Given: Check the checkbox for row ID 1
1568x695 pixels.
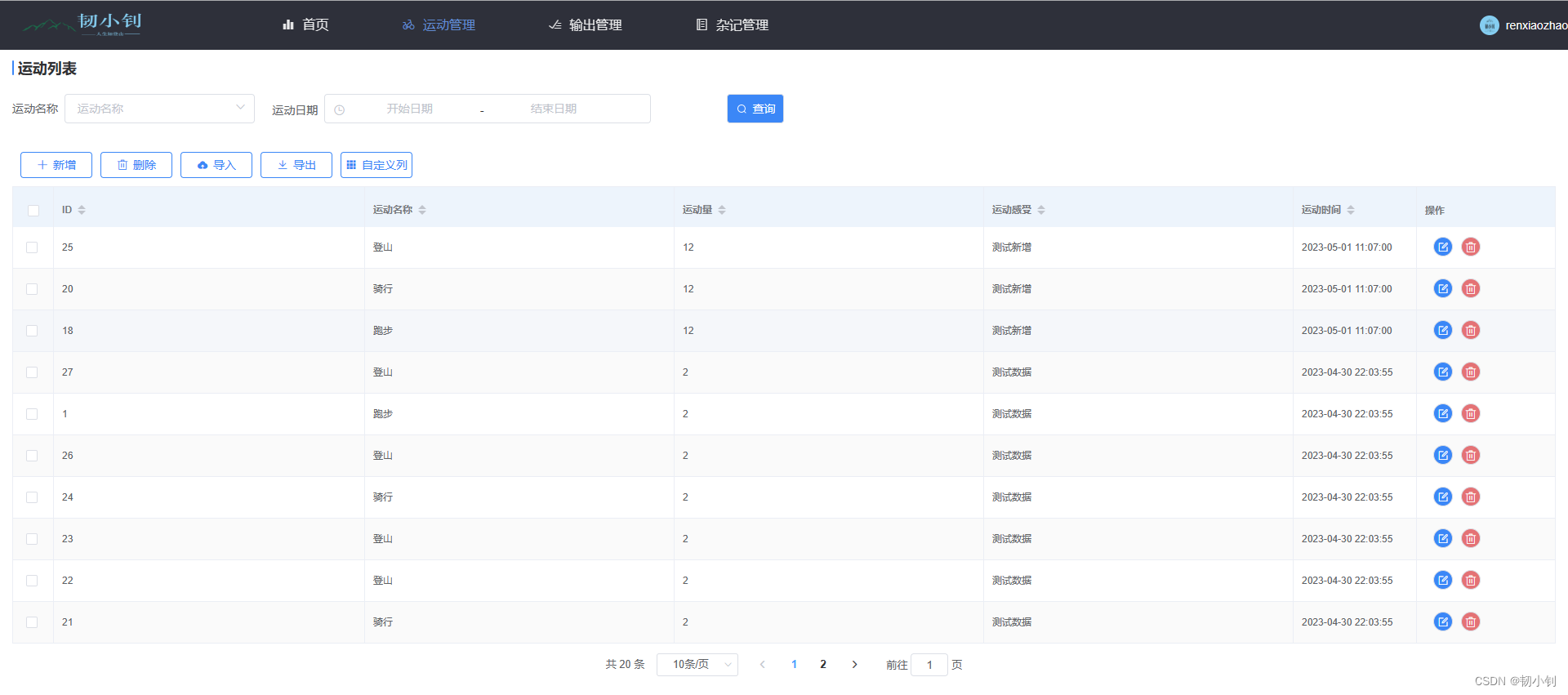Looking at the screenshot, I should [x=32, y=414].
